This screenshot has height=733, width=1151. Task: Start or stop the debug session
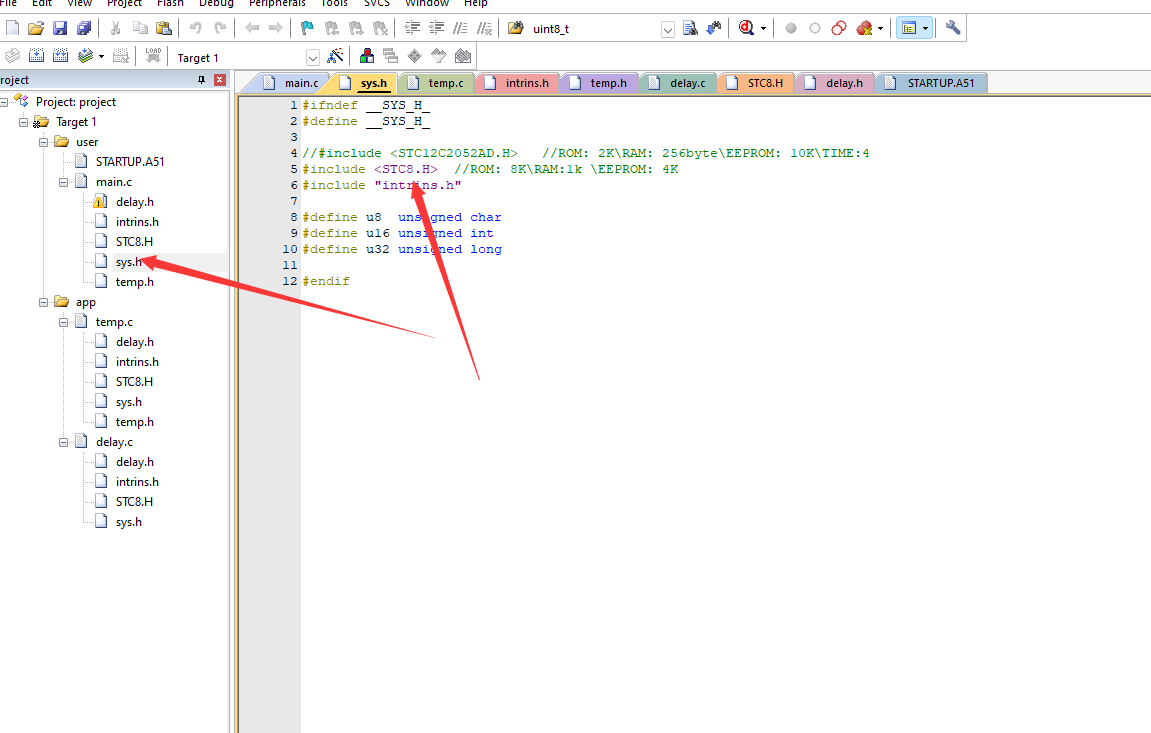click(x=747, y=28)
